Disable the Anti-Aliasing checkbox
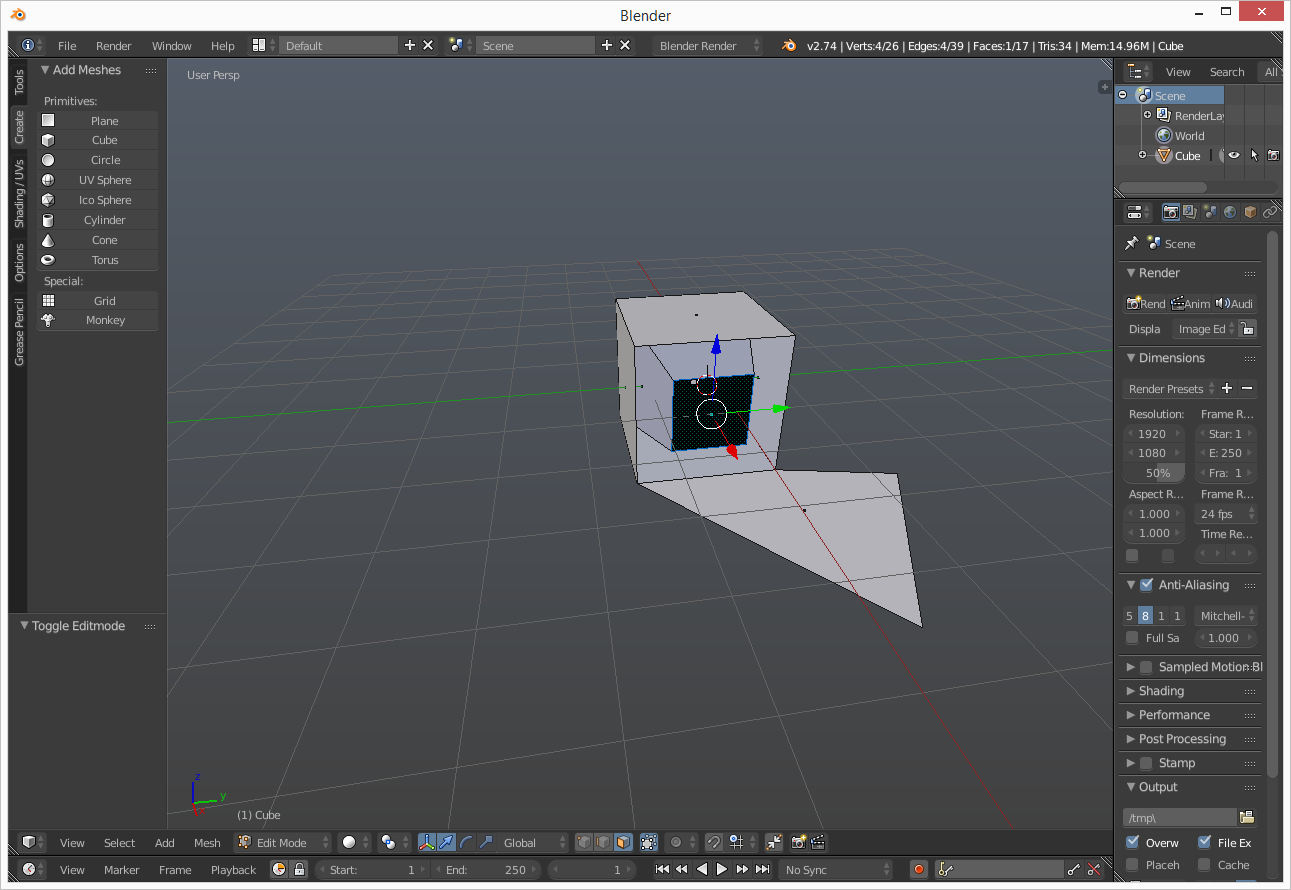This screenshot has height=890, width=1291. (x=1146, y=585)
